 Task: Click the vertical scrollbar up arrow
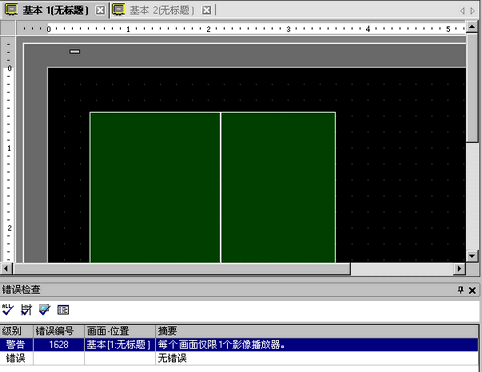(472, 27)
